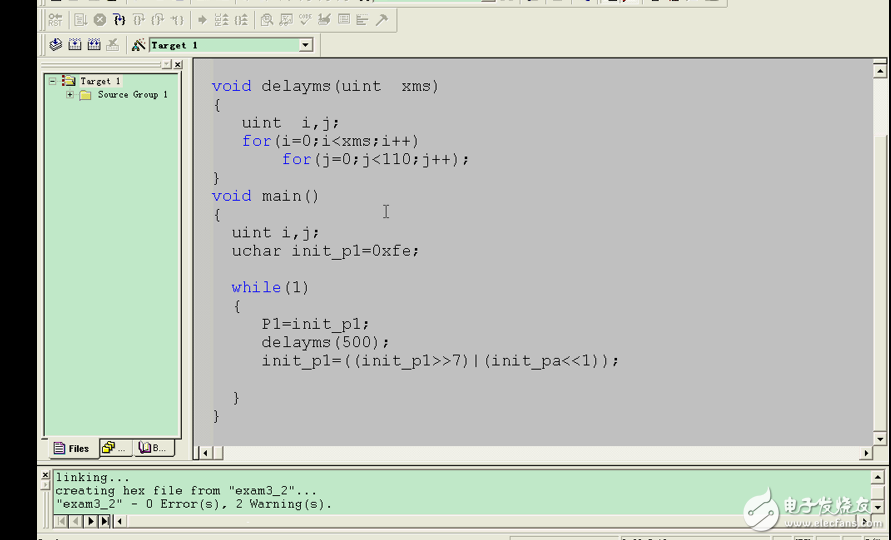Click editor horizontal scrollbar left arrow
The height and width of the screenshot is (540, 891).
point(205,452)
